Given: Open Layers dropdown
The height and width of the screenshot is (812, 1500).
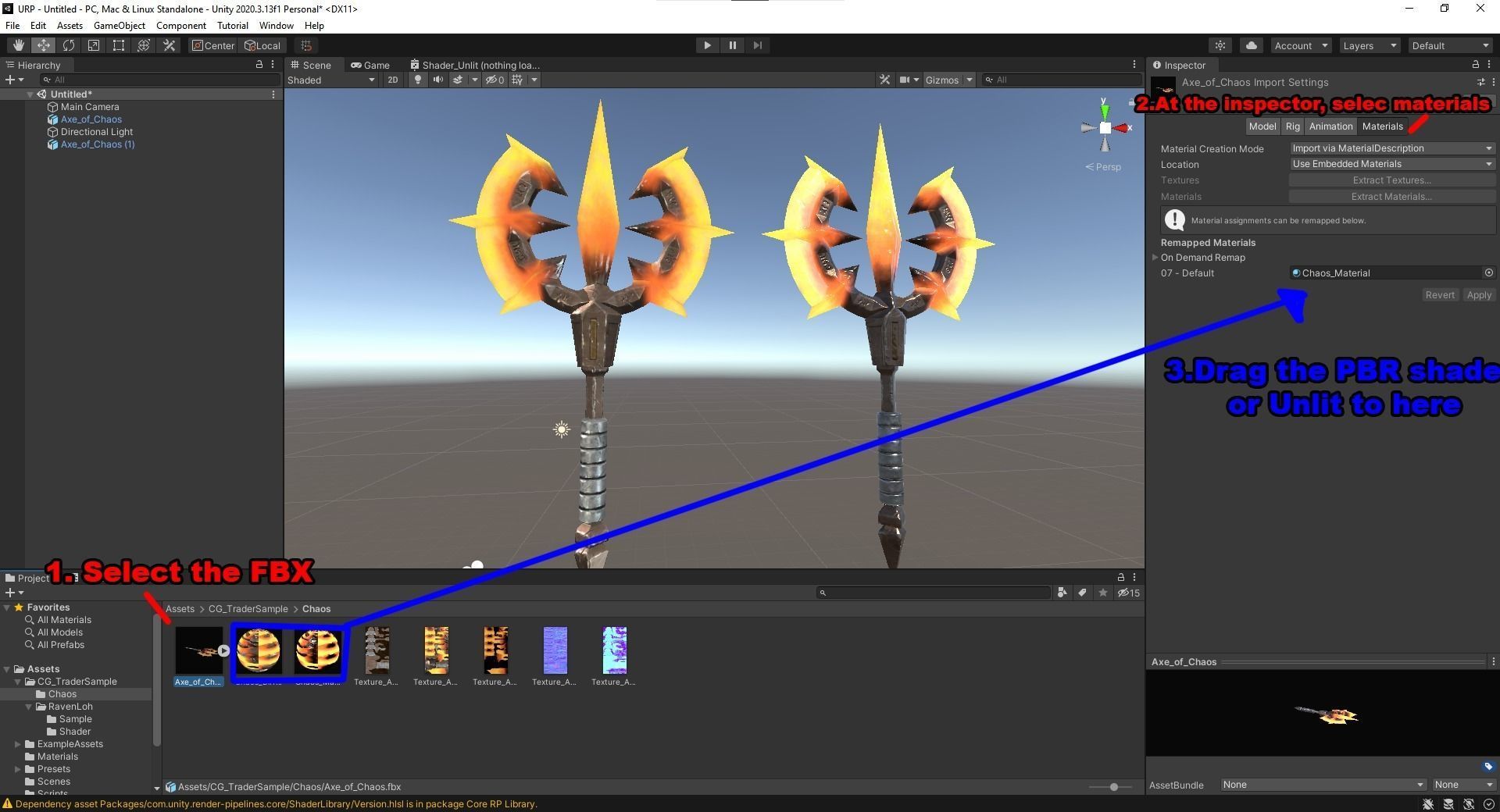Looking at the screenshot, I should (1370, 45).
